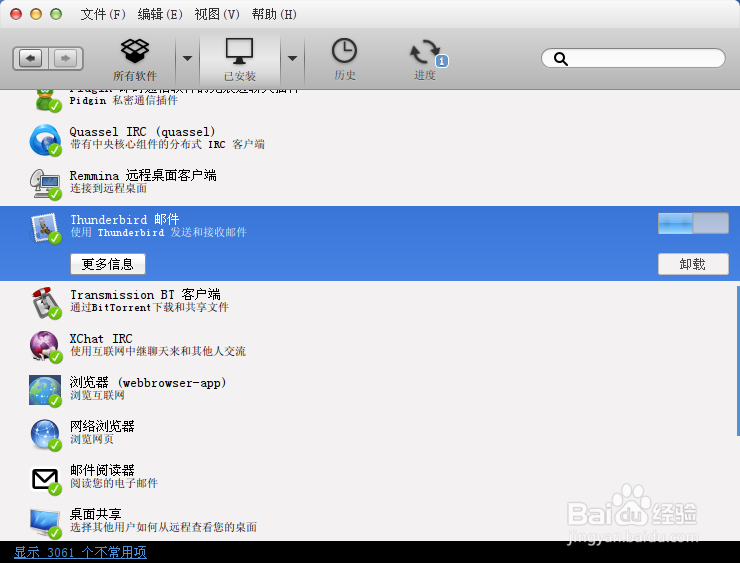Click the Thunderbird 邮件 title text
The width and height of the screenshot is (740, 563).
click(x=125, y=219)
